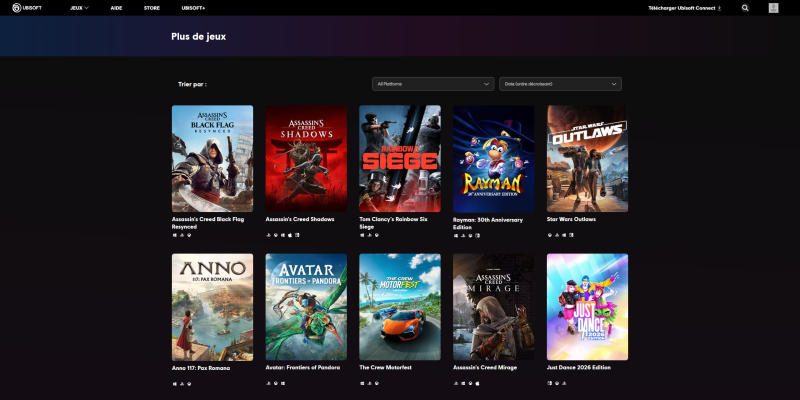Click the Apple icon under Assassin's Creed Shadows
This screenshot has width=800, height=400.
point(290,235)
